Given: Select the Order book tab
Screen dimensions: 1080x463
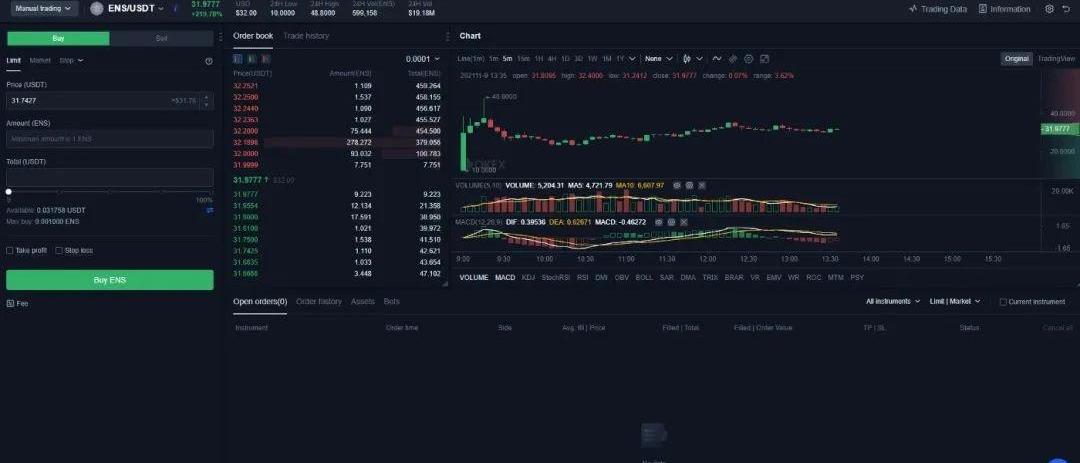Looking at the screenshot, I should coord(253,36).
